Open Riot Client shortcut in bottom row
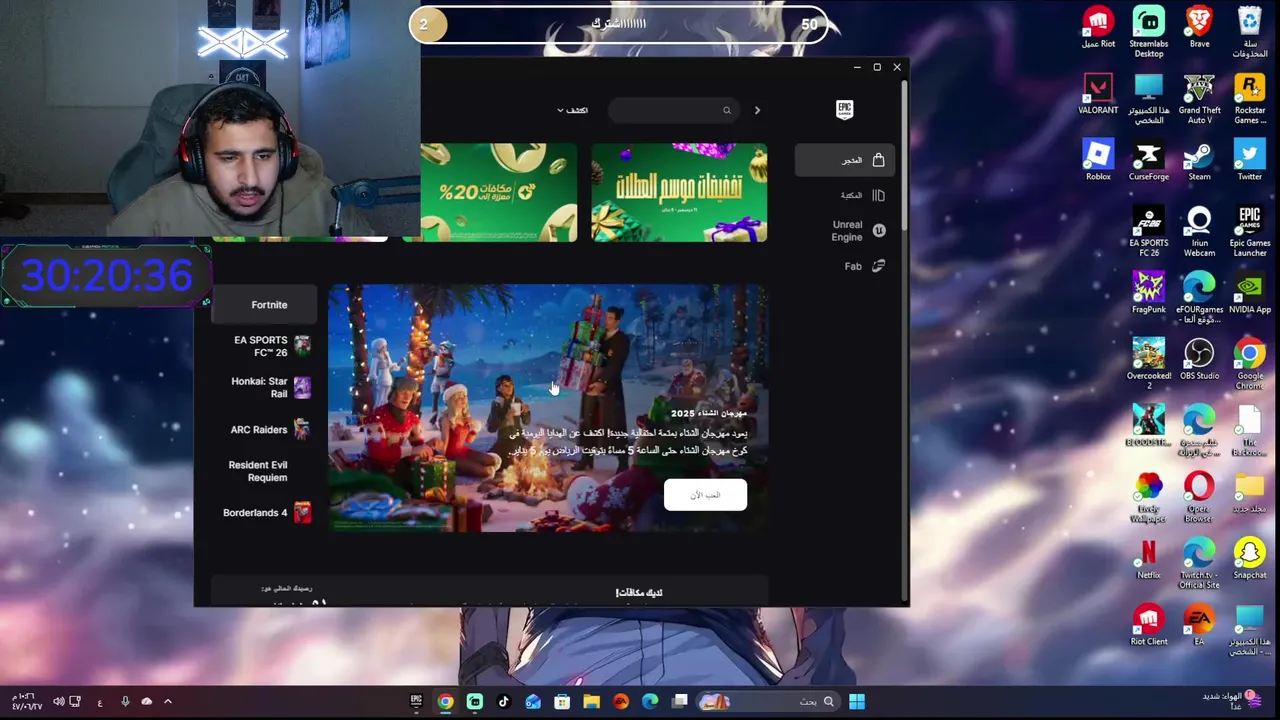This screenshot has height=720, width=1280. pos(1148,626)
